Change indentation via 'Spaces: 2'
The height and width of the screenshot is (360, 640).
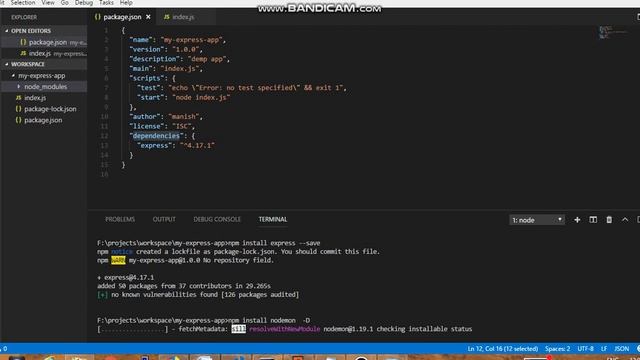(557, 349)
